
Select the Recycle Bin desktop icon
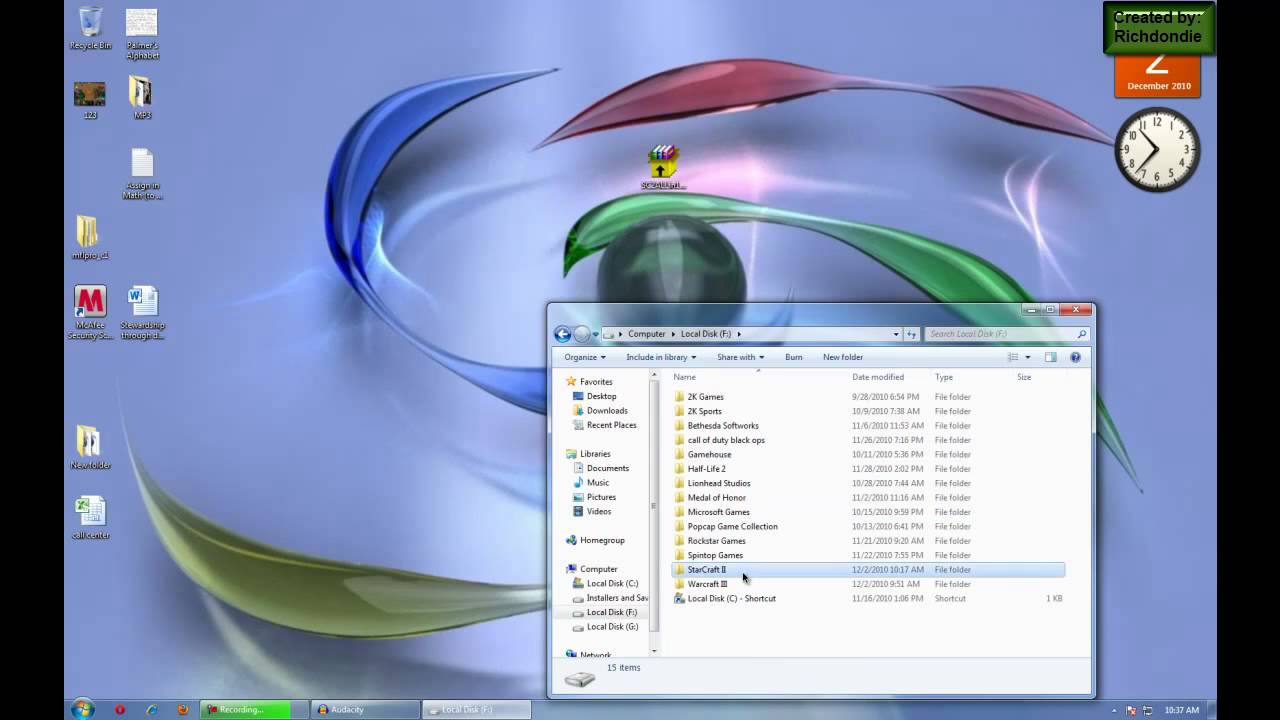click(x=90, y=28)
